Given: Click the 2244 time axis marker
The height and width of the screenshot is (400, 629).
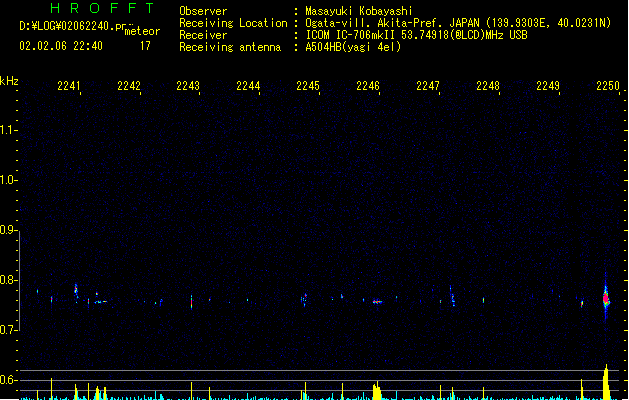Looking at the screenshot, I should (248, 86).
